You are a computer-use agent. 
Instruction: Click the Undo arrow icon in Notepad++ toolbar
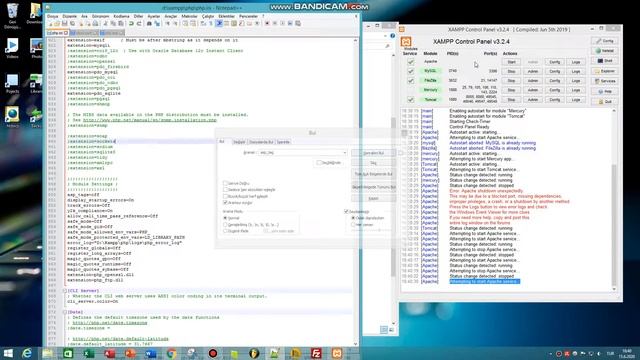[x=131, y=24]
